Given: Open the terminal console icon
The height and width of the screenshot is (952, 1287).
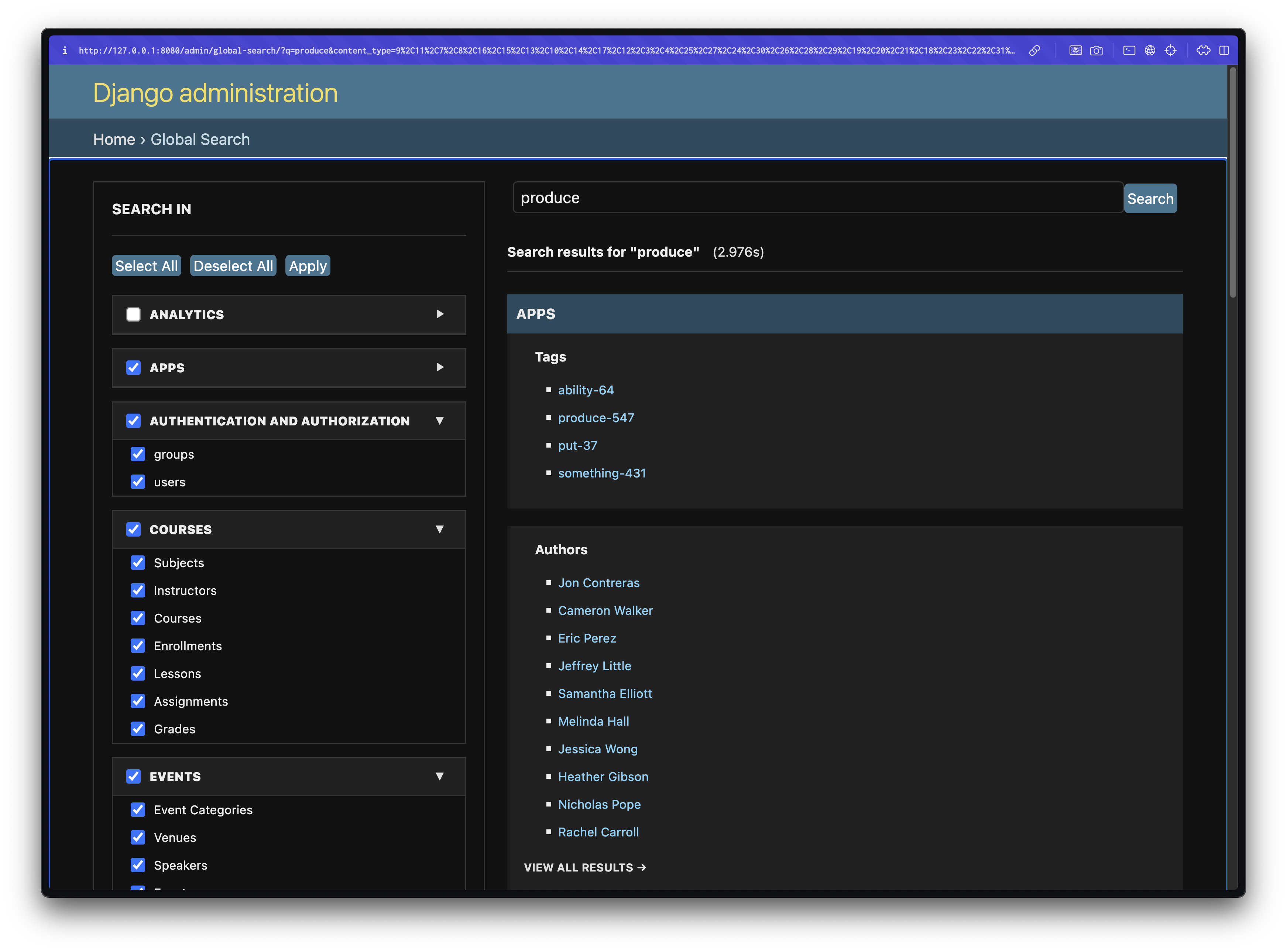Looking at the screenshot, I should 1129,51.
